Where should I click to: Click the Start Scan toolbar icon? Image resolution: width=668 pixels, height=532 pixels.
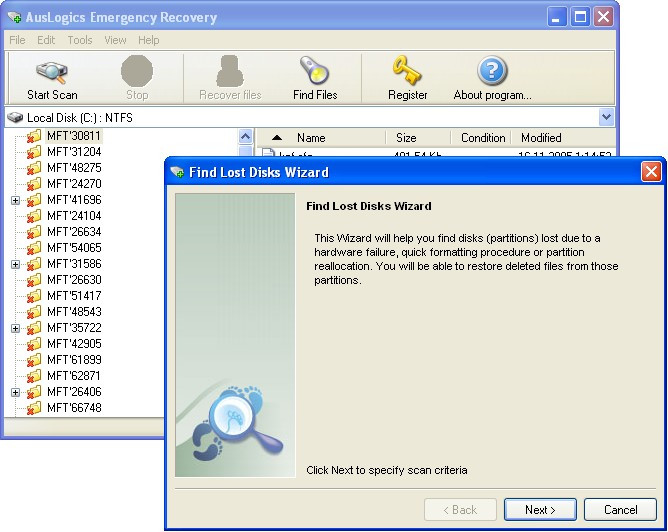tap(52, 72)
